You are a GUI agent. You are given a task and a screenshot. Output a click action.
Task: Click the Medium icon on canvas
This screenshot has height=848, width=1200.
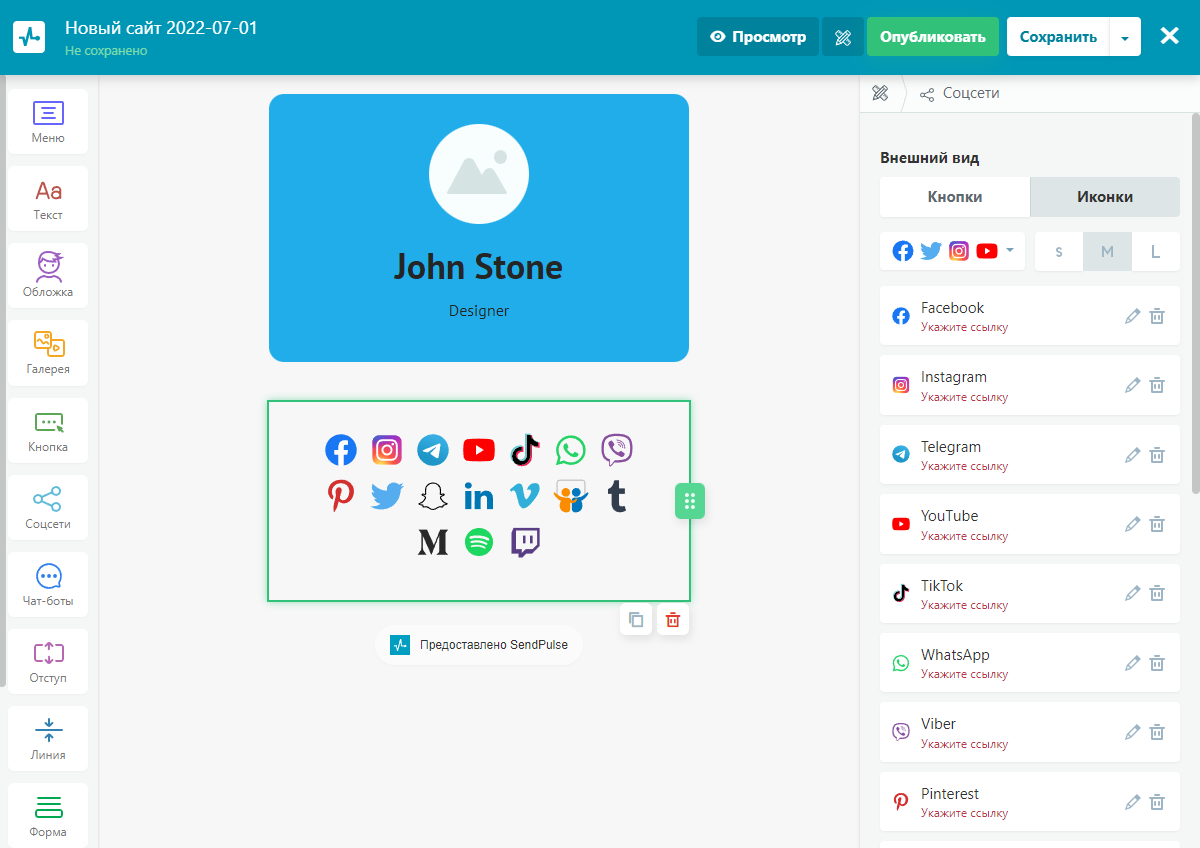point(433,542)
